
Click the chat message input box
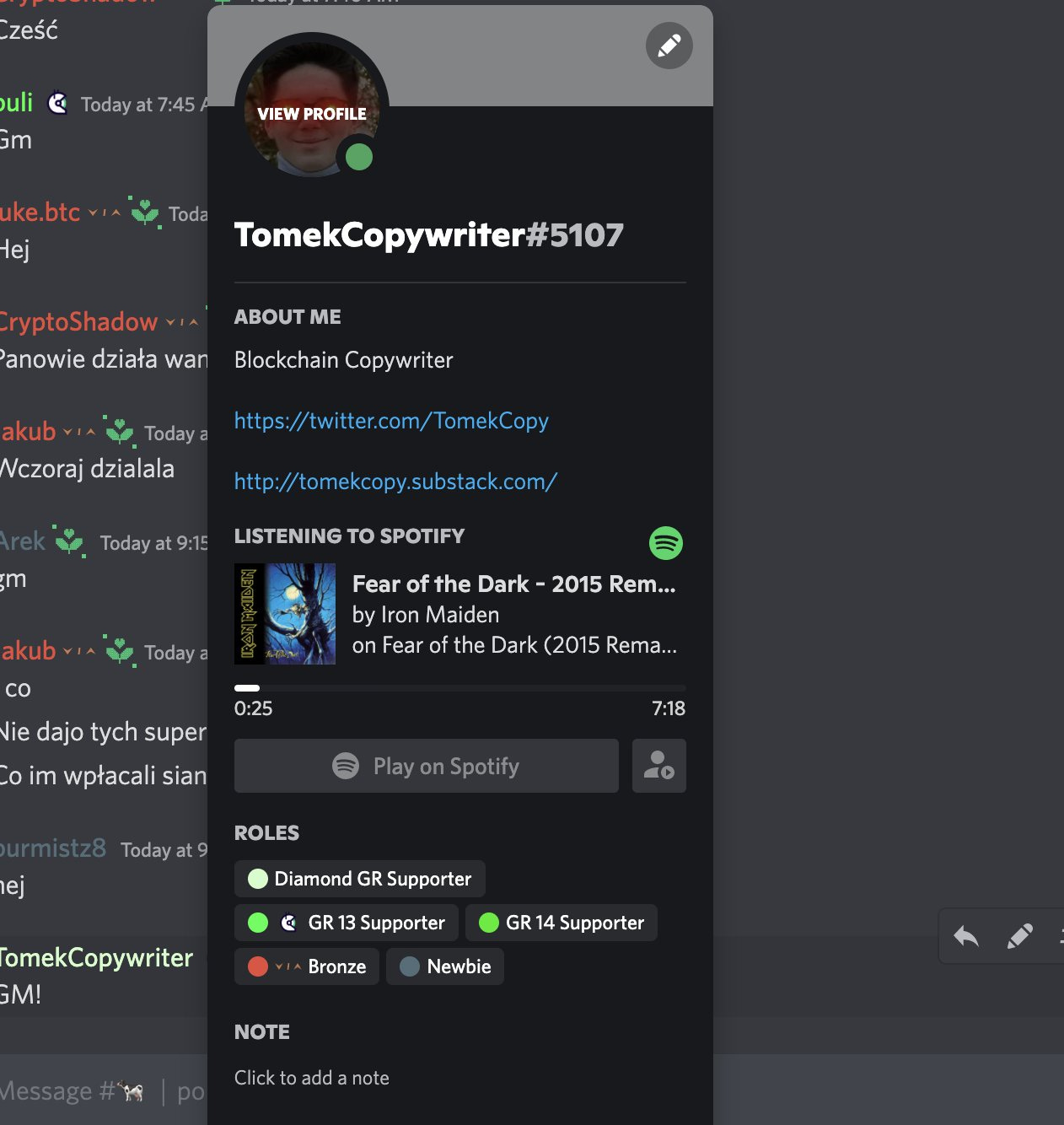coord(104,1091)
